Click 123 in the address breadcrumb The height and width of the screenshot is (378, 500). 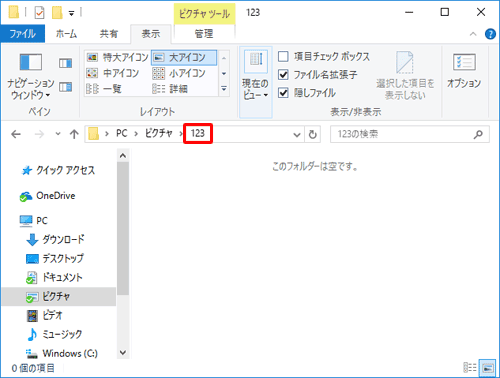click(x=198, y=134)
